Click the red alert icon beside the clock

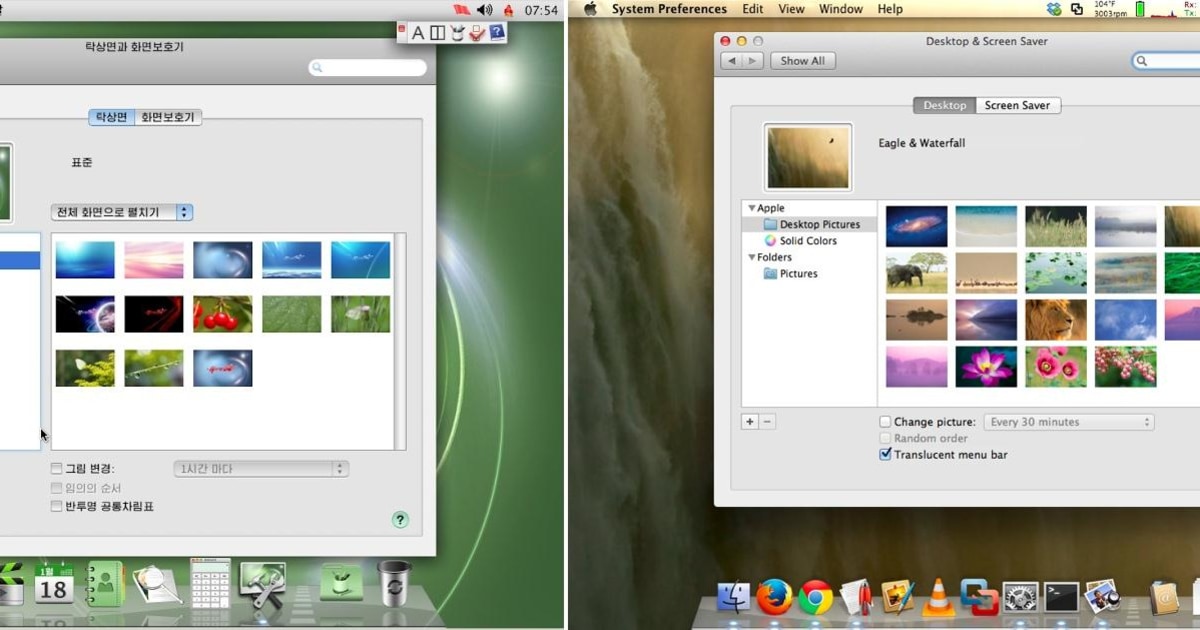pyautogui.click(x=508, y=10)
